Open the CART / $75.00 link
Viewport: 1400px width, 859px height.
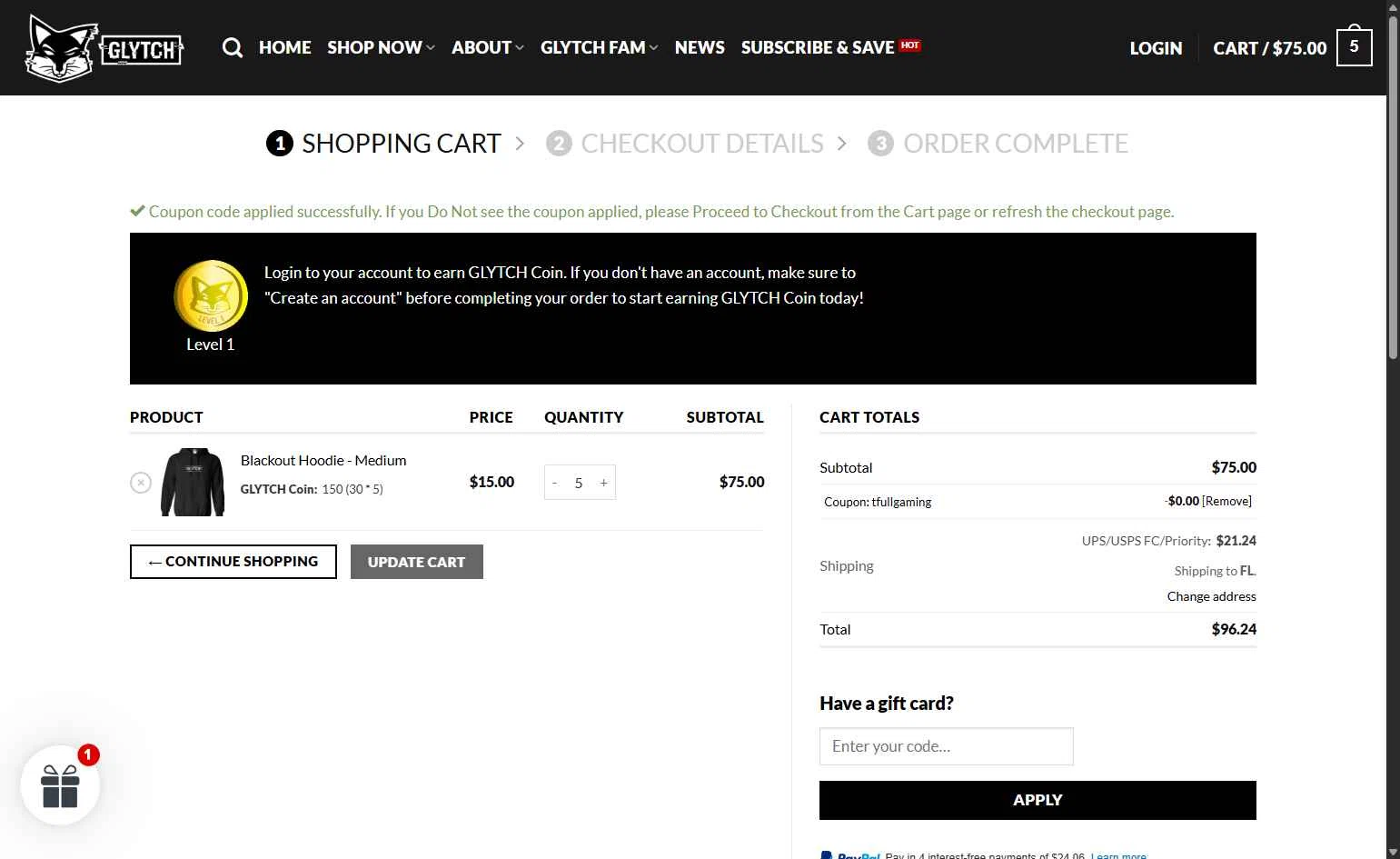pos(1269,48)
